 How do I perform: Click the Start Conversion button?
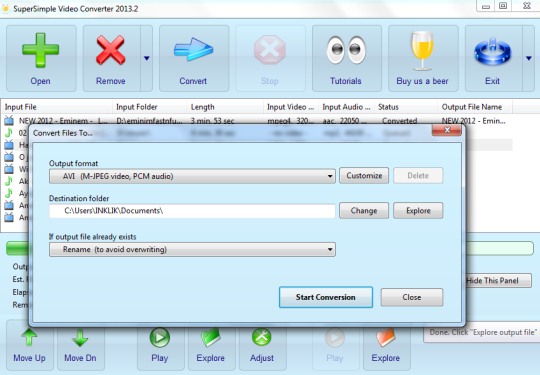[x=326, y=297]
